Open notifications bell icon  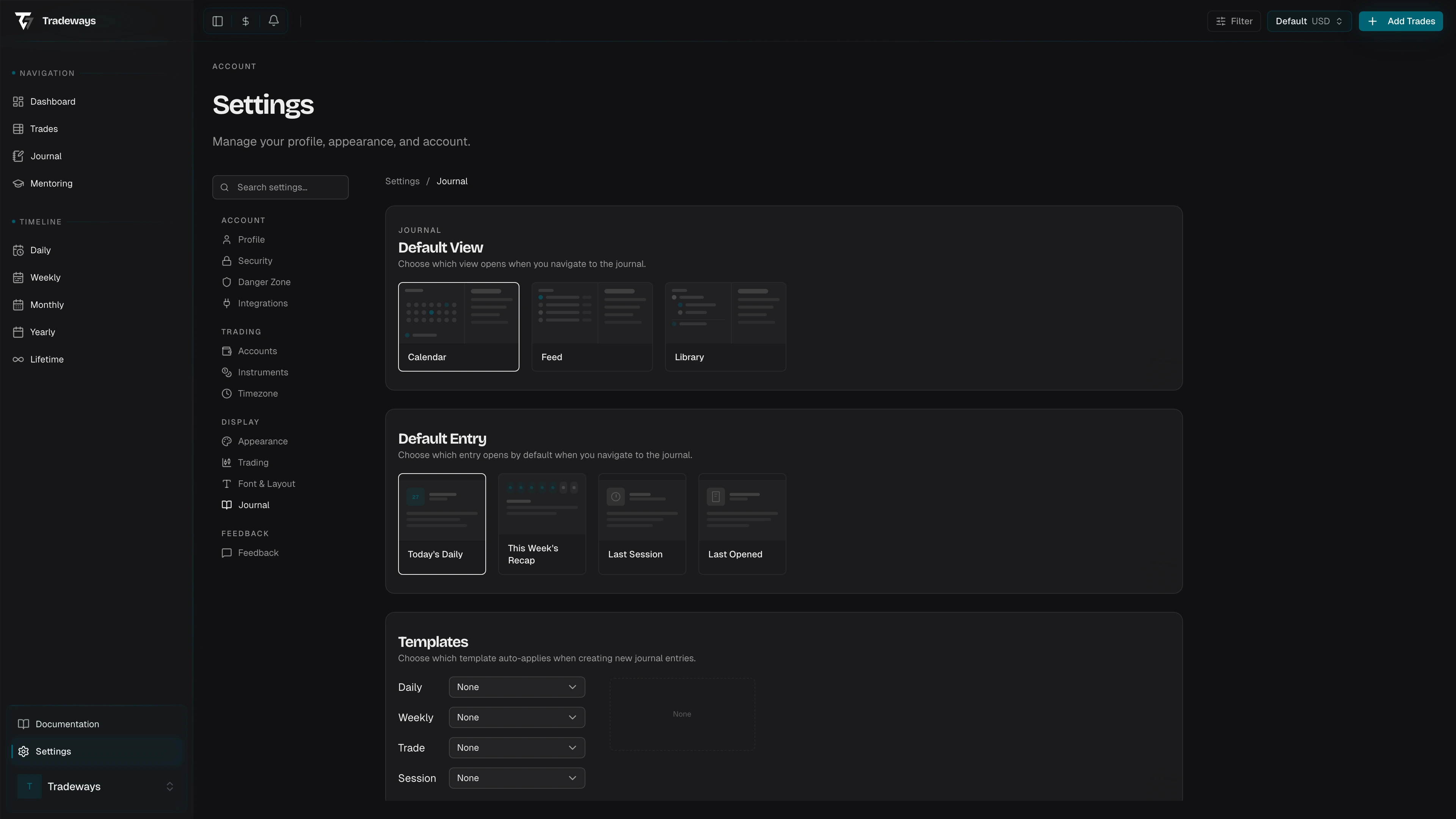(x=273, y=21)
